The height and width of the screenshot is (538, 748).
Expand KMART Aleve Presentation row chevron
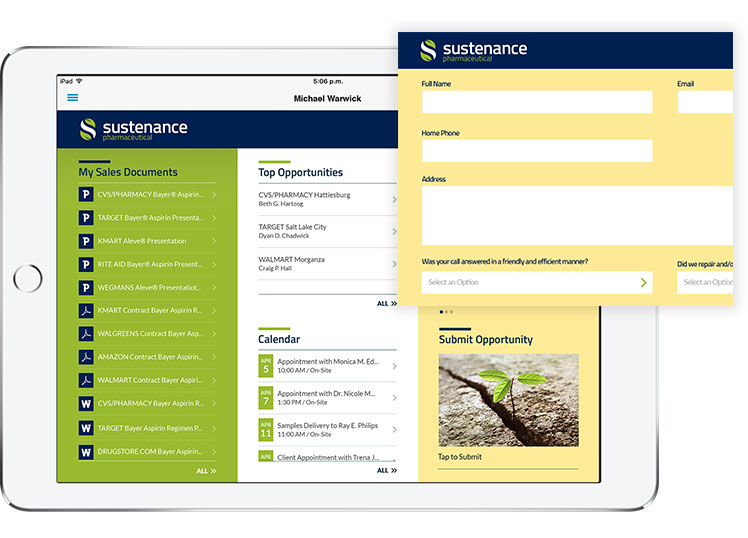214,241
